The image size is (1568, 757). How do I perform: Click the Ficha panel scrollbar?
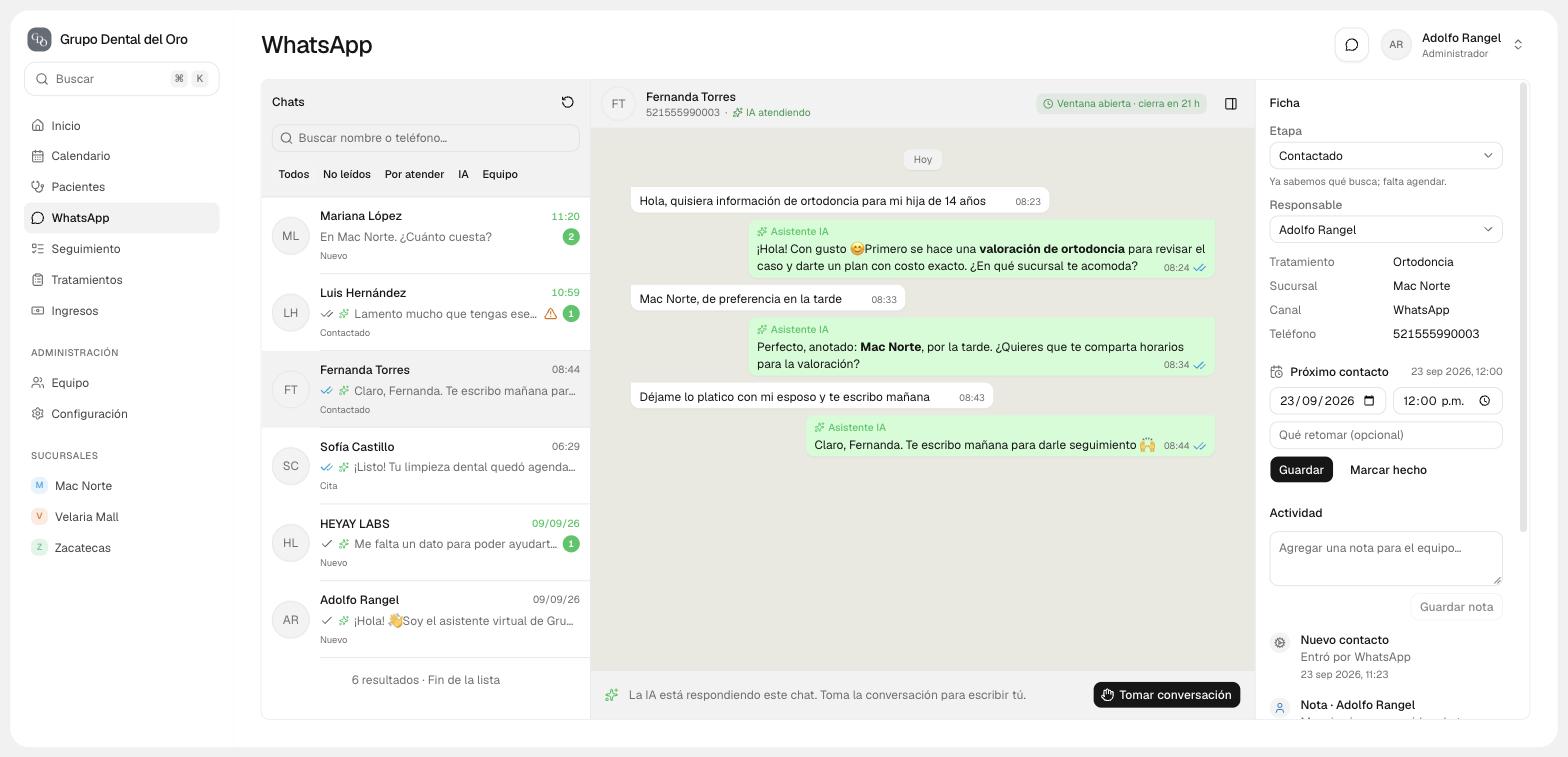(1523, 307)
